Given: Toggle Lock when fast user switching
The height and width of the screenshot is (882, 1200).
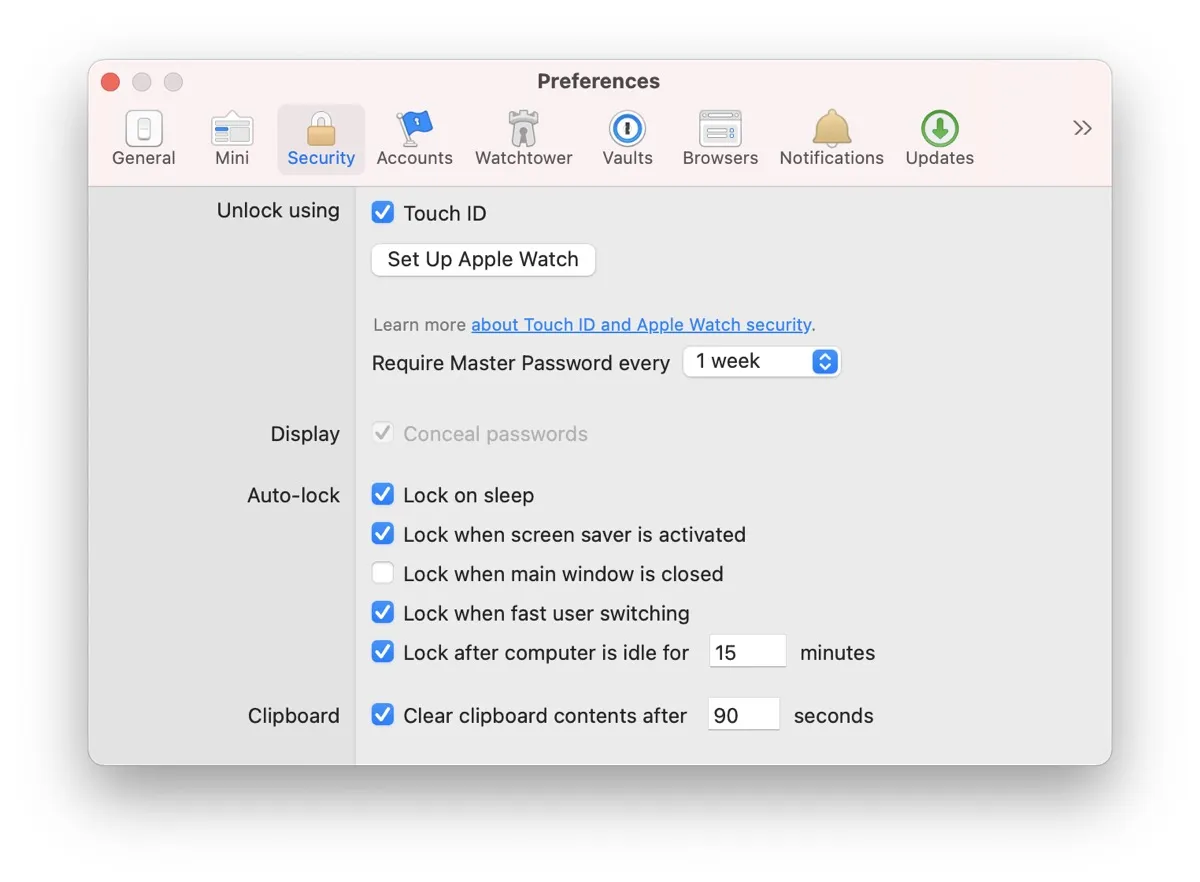Looking at the screenshot, I should tap(383, 613).
